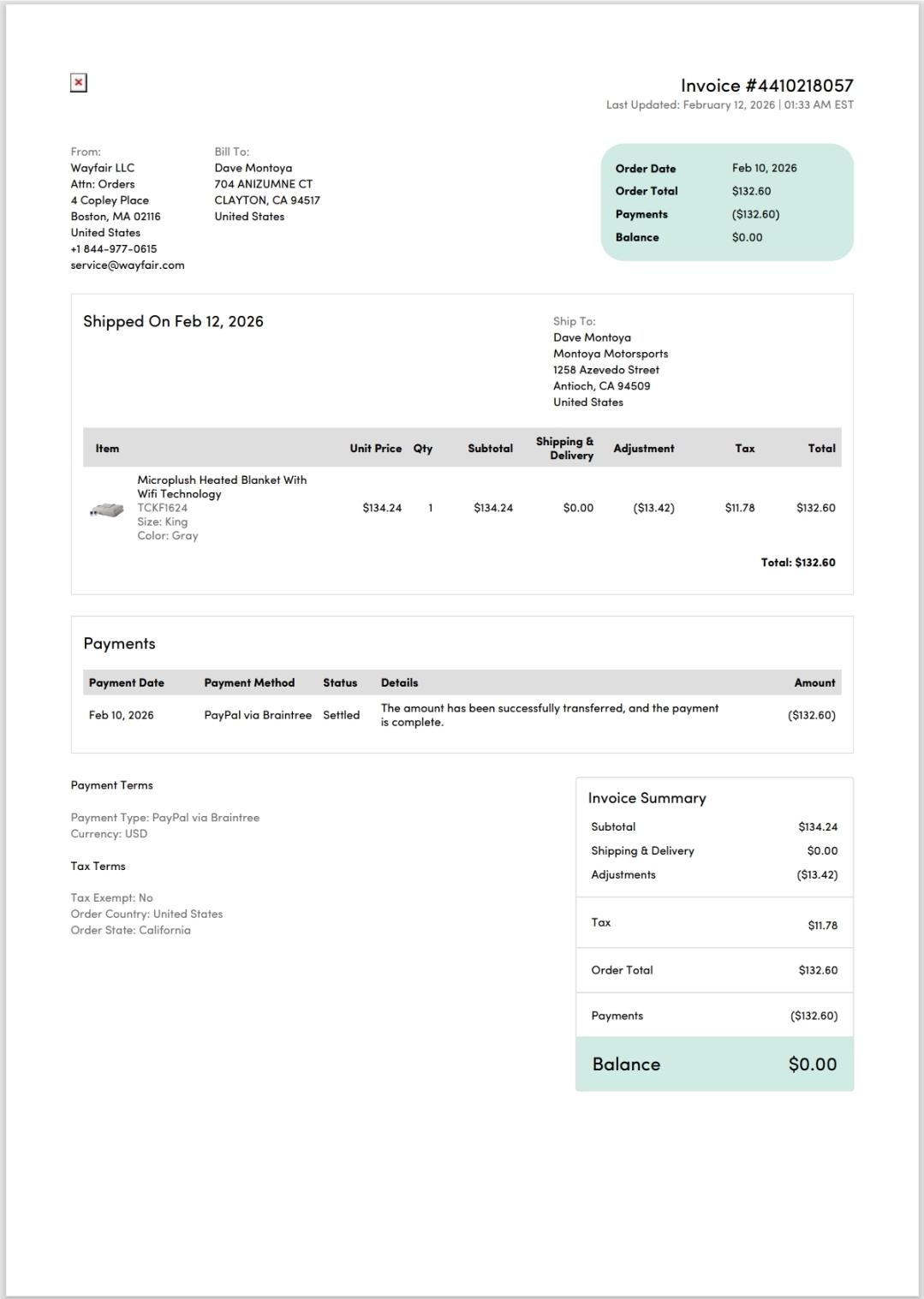This screenshot has height=1299, width=924.
Task: Click the Balance $0.00 summary bar
Action: tap(715, 1064)
